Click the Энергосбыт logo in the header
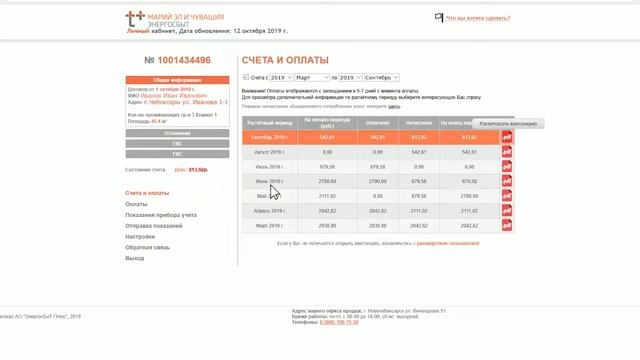Viewport: 640px width, 360px height. point(175,20)
